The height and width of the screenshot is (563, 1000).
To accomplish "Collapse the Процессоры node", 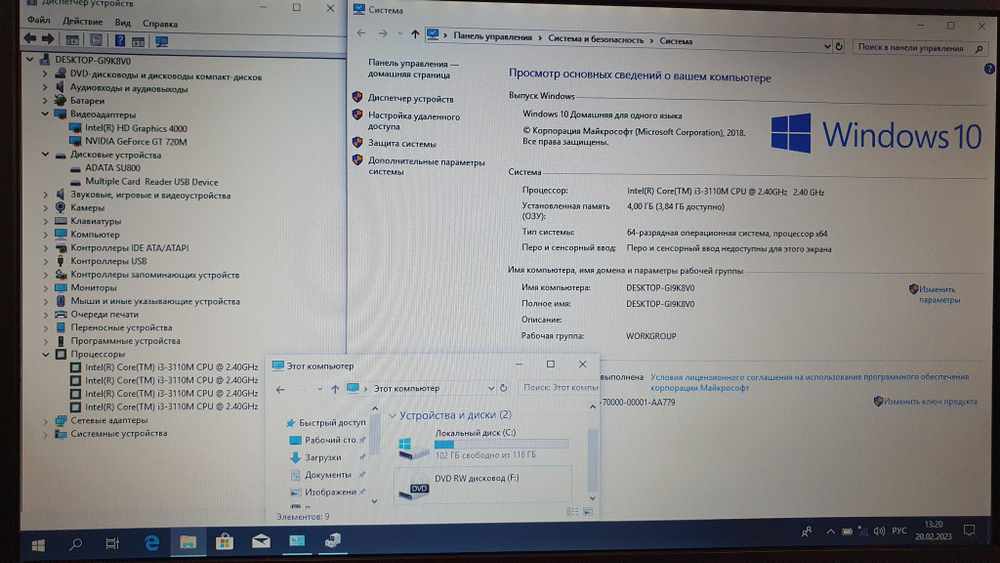I will tap(45, 354).
